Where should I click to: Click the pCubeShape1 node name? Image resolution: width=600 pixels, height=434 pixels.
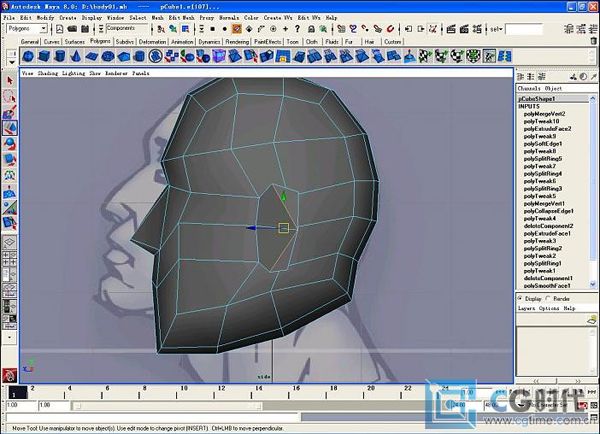tap(536, 99)
